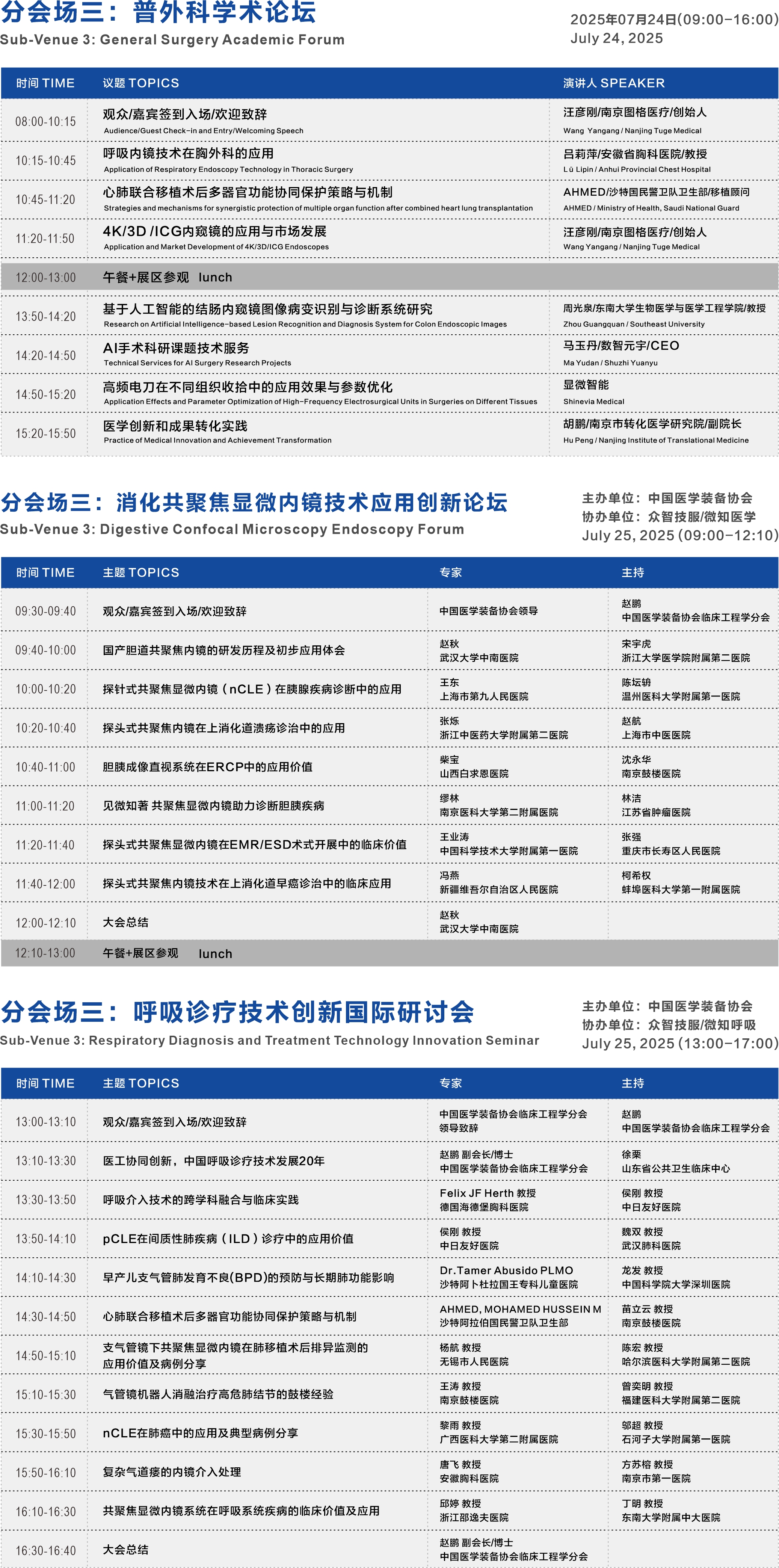Select topic 'AI手术科研课题技术服务'

176,348
